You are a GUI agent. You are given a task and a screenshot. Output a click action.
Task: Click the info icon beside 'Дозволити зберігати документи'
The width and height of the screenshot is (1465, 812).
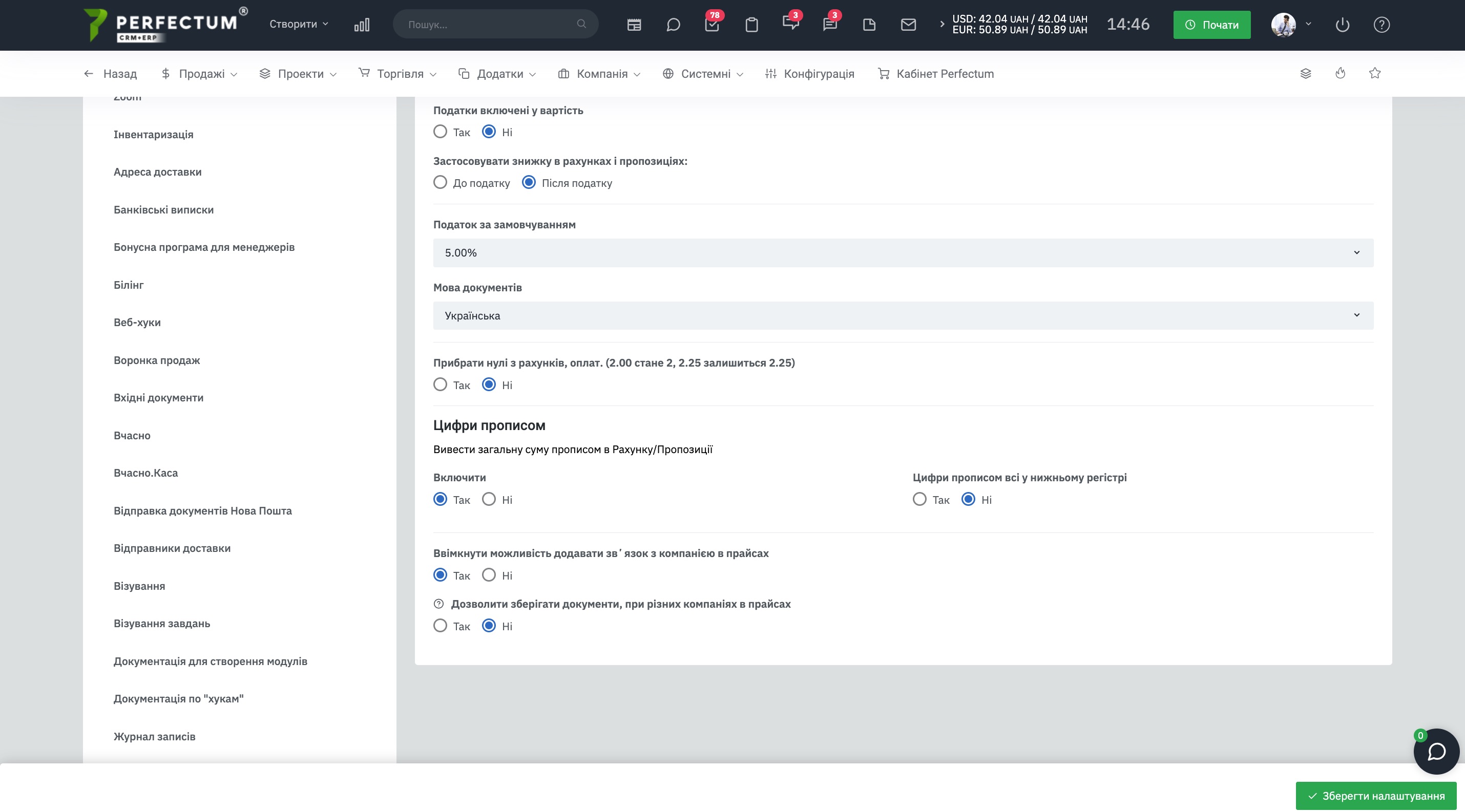tap(438, 604)
